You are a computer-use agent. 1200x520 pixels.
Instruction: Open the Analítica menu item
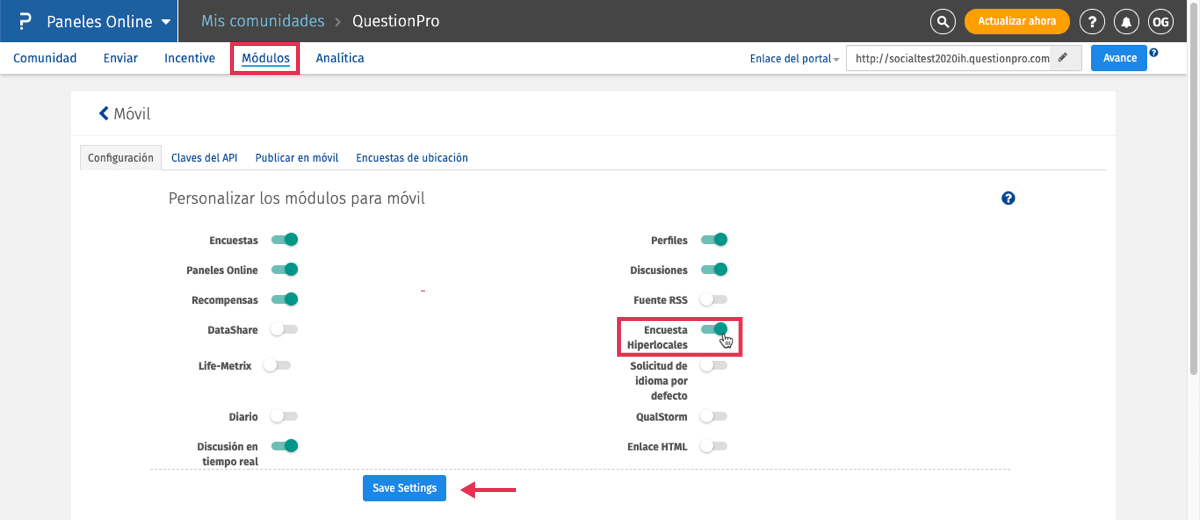point(340,58)
